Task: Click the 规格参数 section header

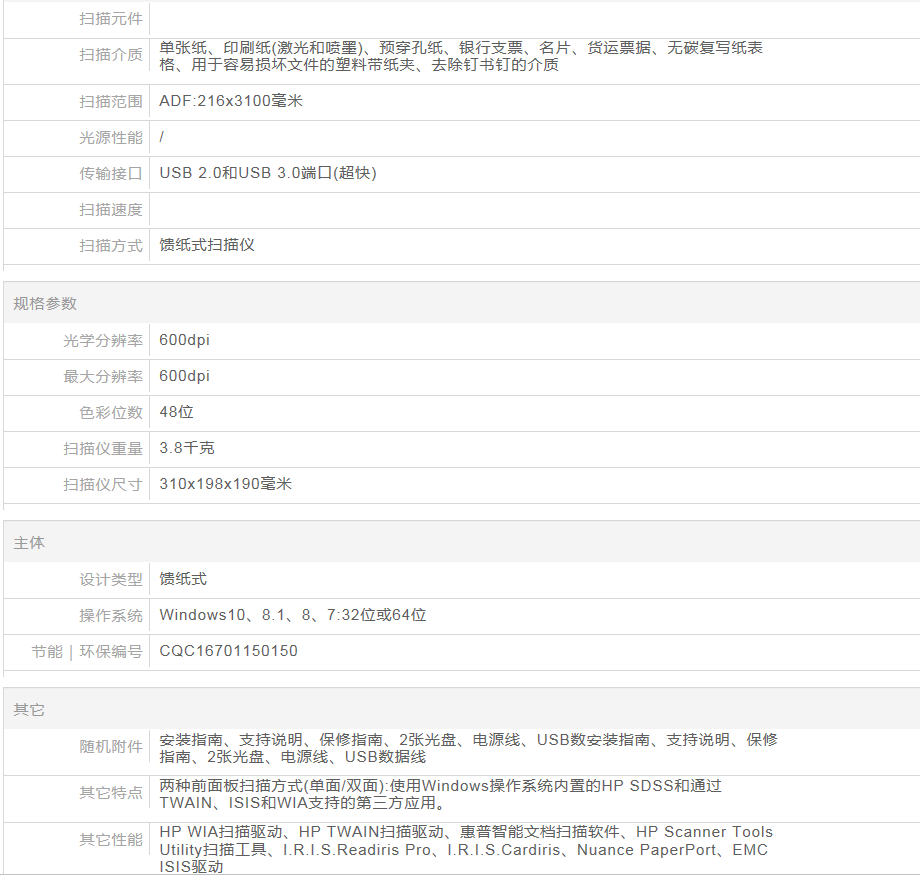Action: [x=45, y=304]
